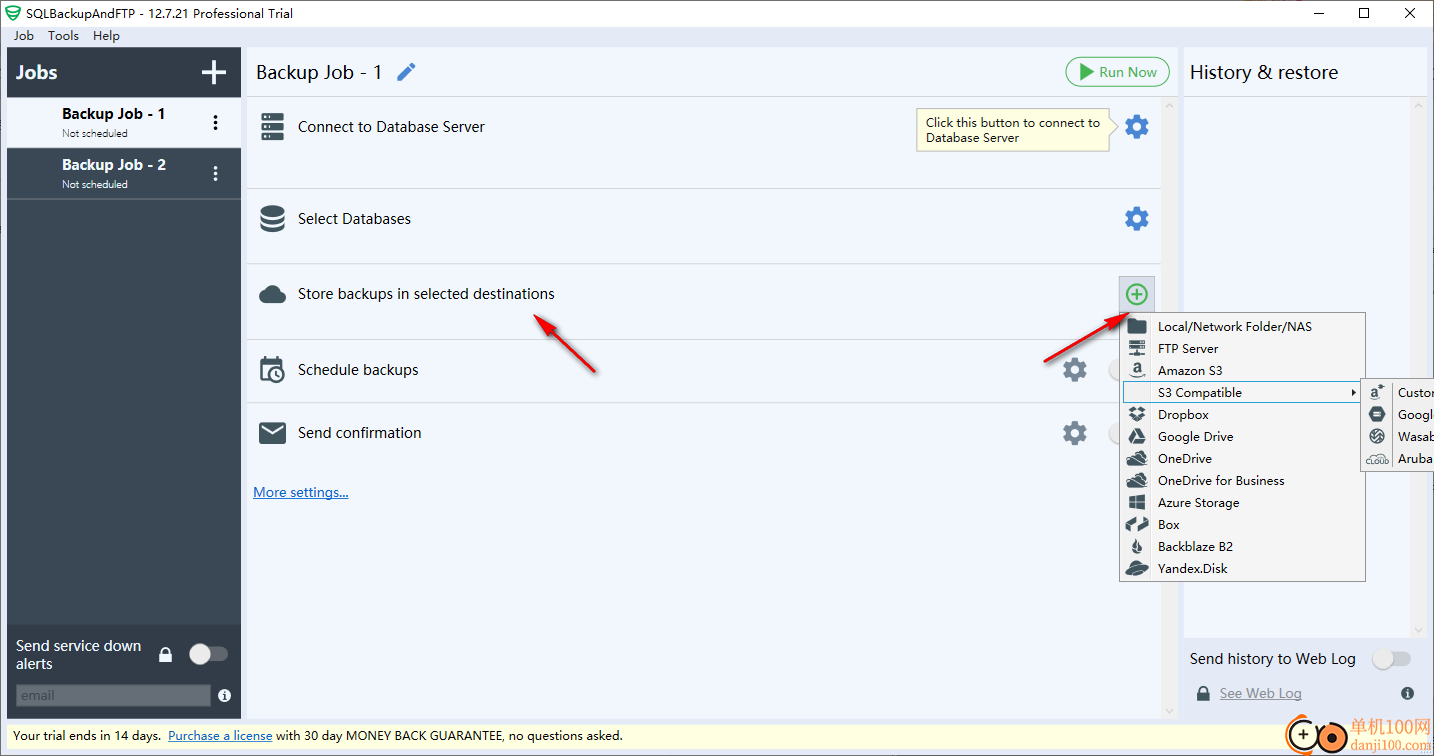Open Send confirmation gear settings
Screen dimensions: 1434x756
1075,433
